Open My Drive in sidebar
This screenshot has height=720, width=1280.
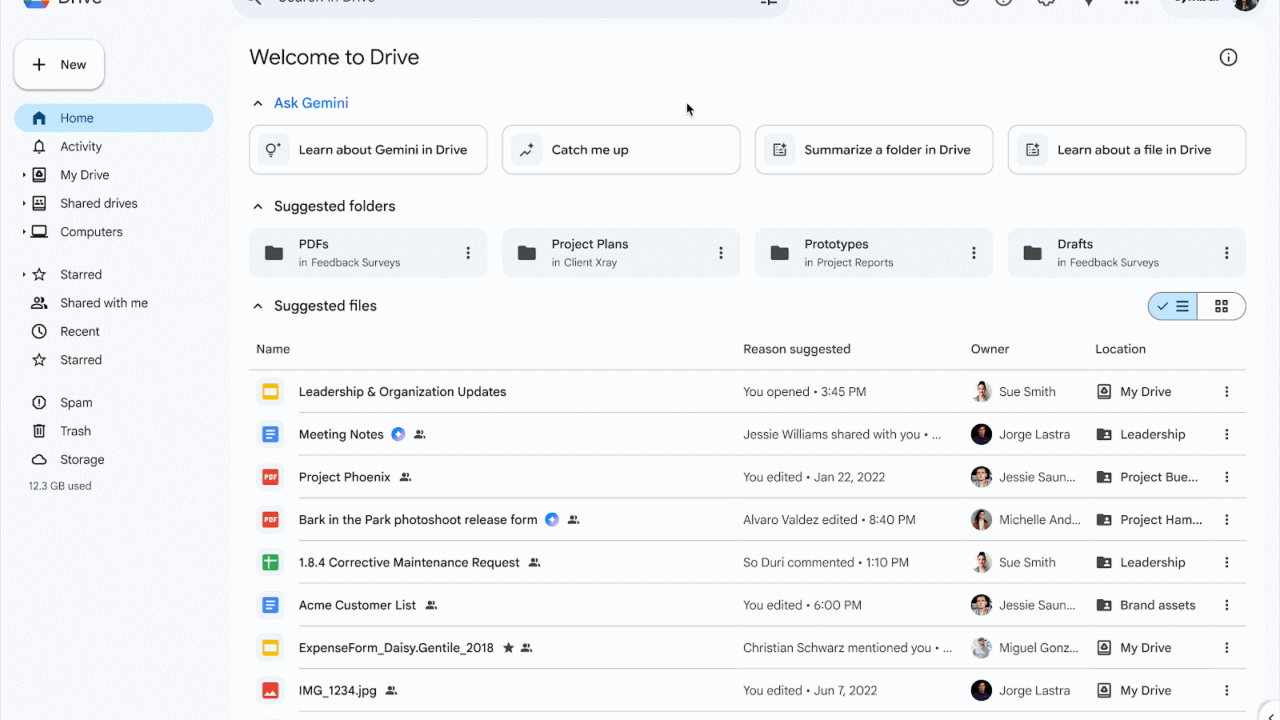click(84, 175)
